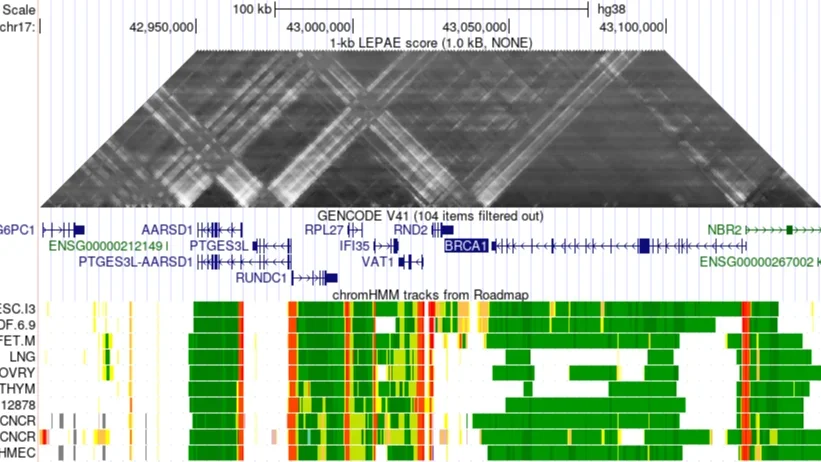Click the 43,000,000 position on the ruler
821x462 pixels.
[318, 27]
